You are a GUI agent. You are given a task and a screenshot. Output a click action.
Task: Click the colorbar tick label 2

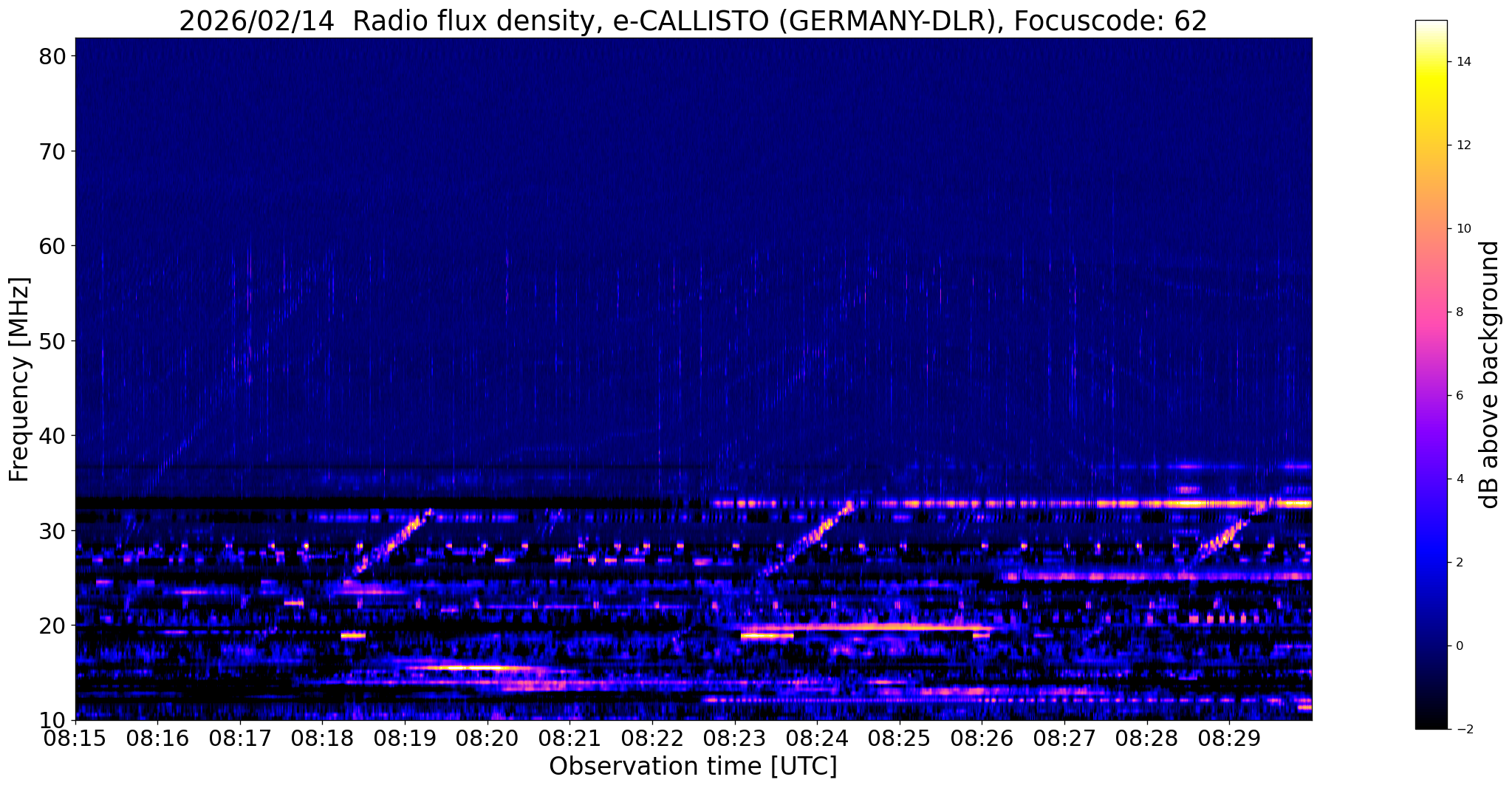click(x=1458, y=563)
